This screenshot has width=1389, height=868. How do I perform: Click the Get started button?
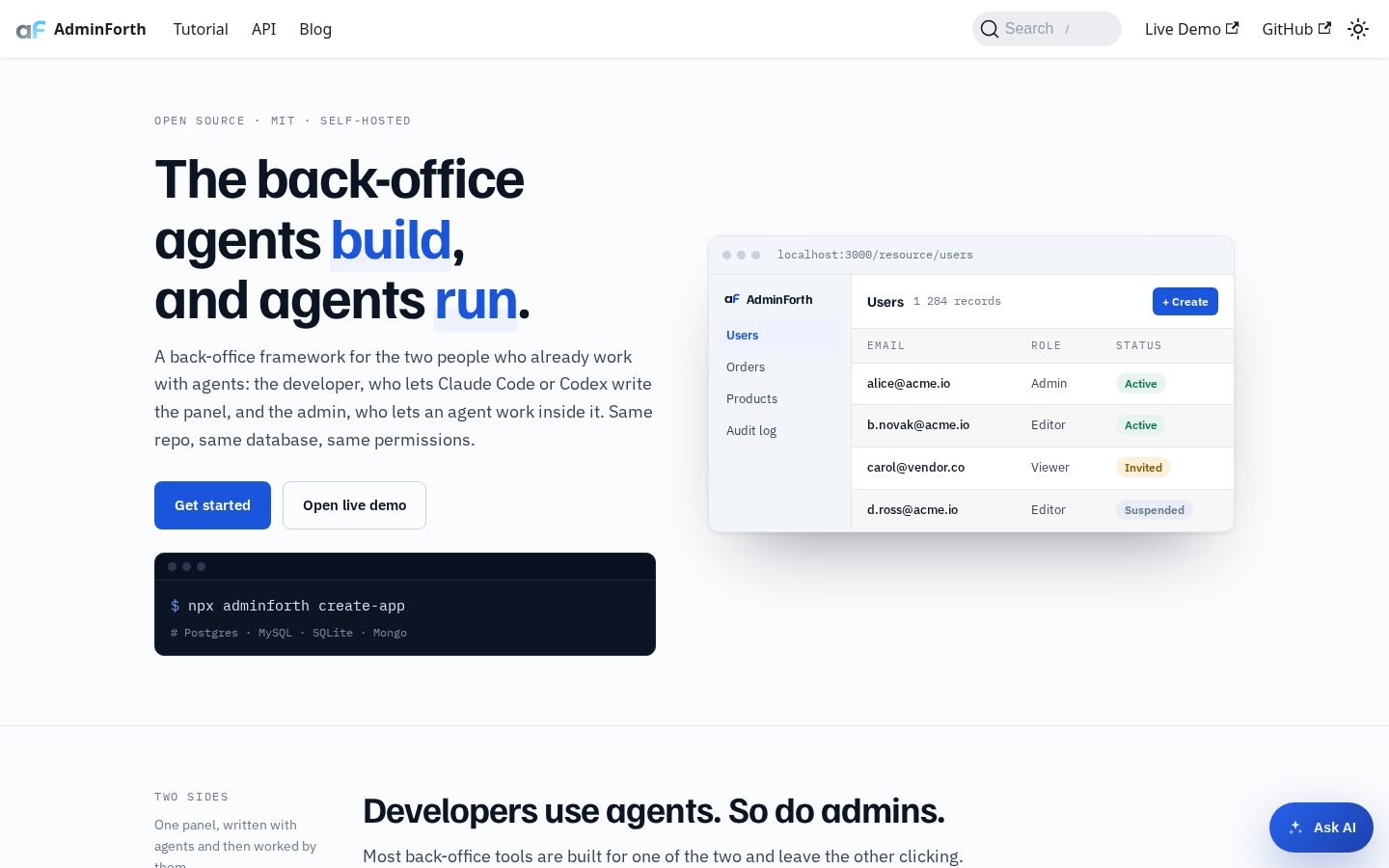point(212,505)
